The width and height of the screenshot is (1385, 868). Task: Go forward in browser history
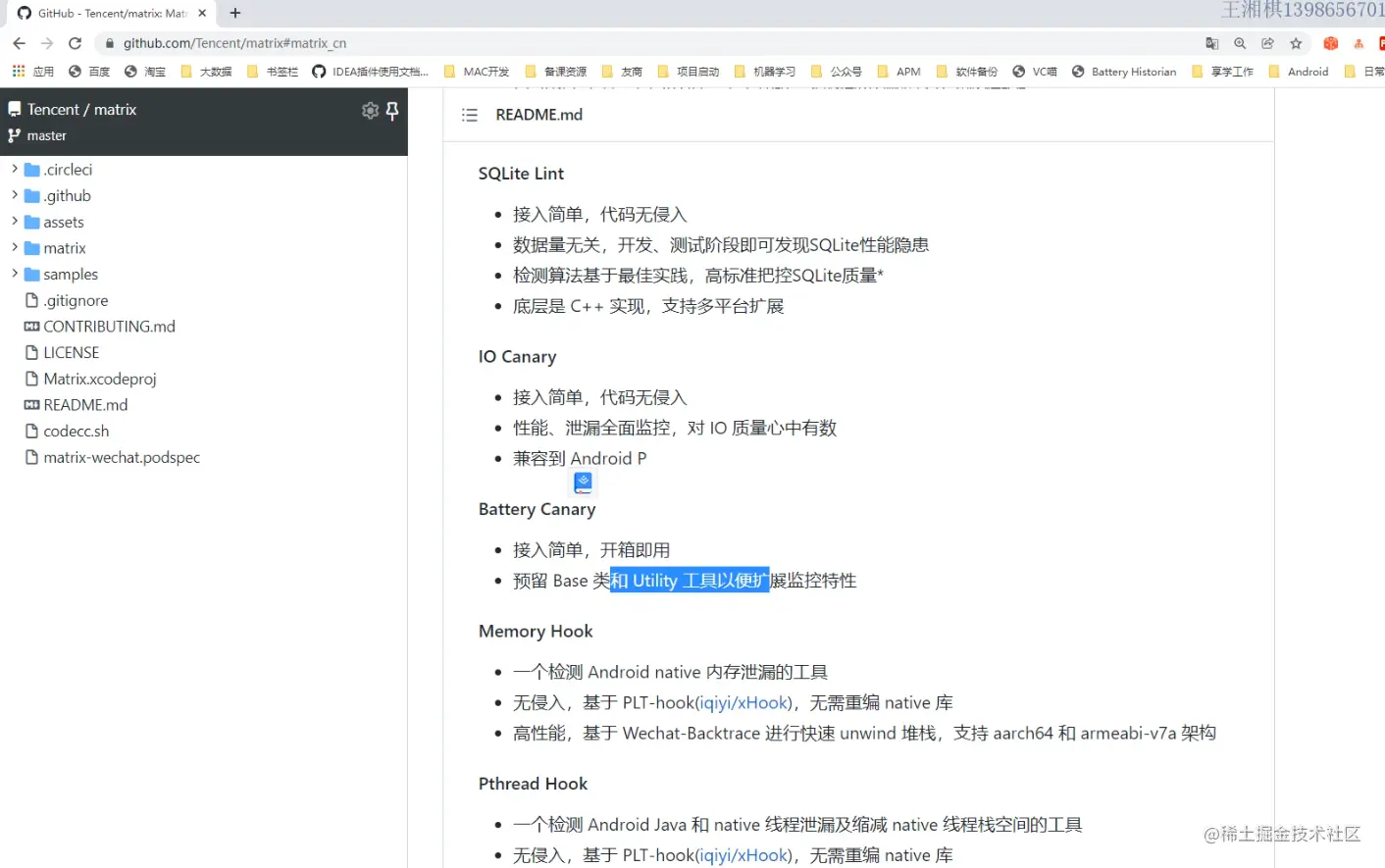47,43
